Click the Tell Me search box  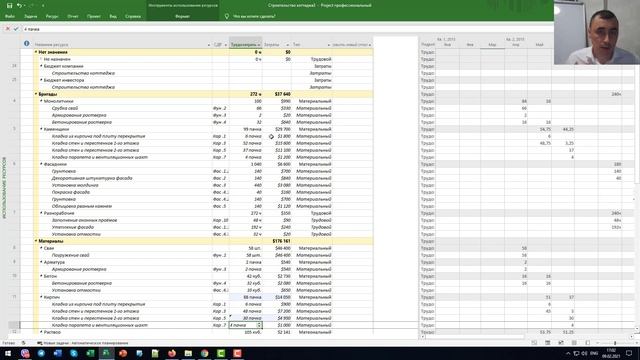[x=254, y=16]
